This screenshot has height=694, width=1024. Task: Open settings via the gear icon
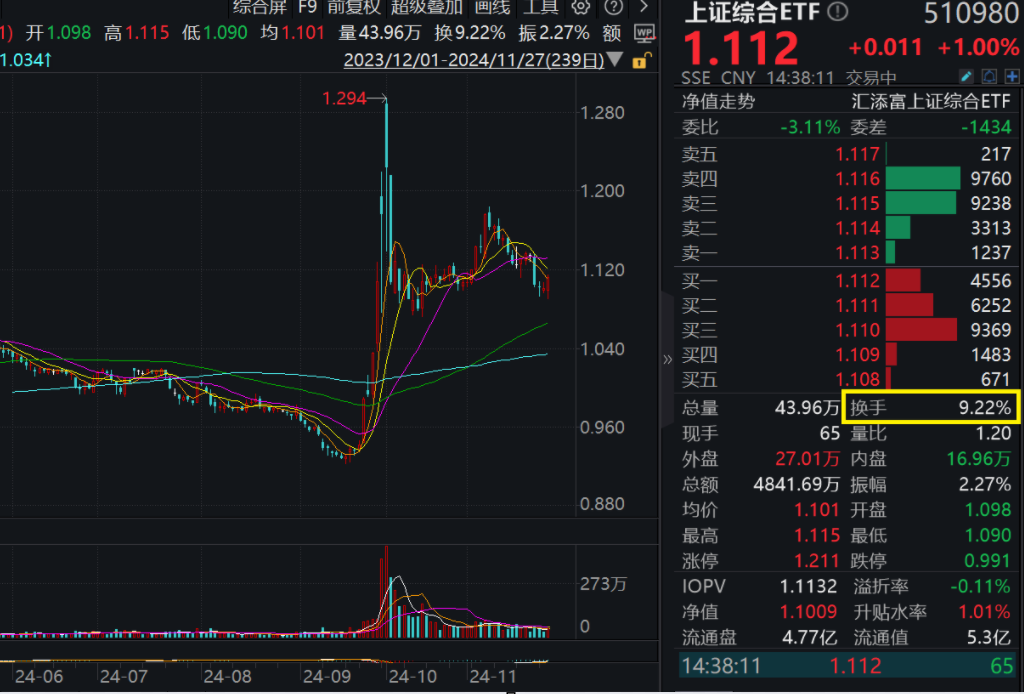click(x=581, y=8)
